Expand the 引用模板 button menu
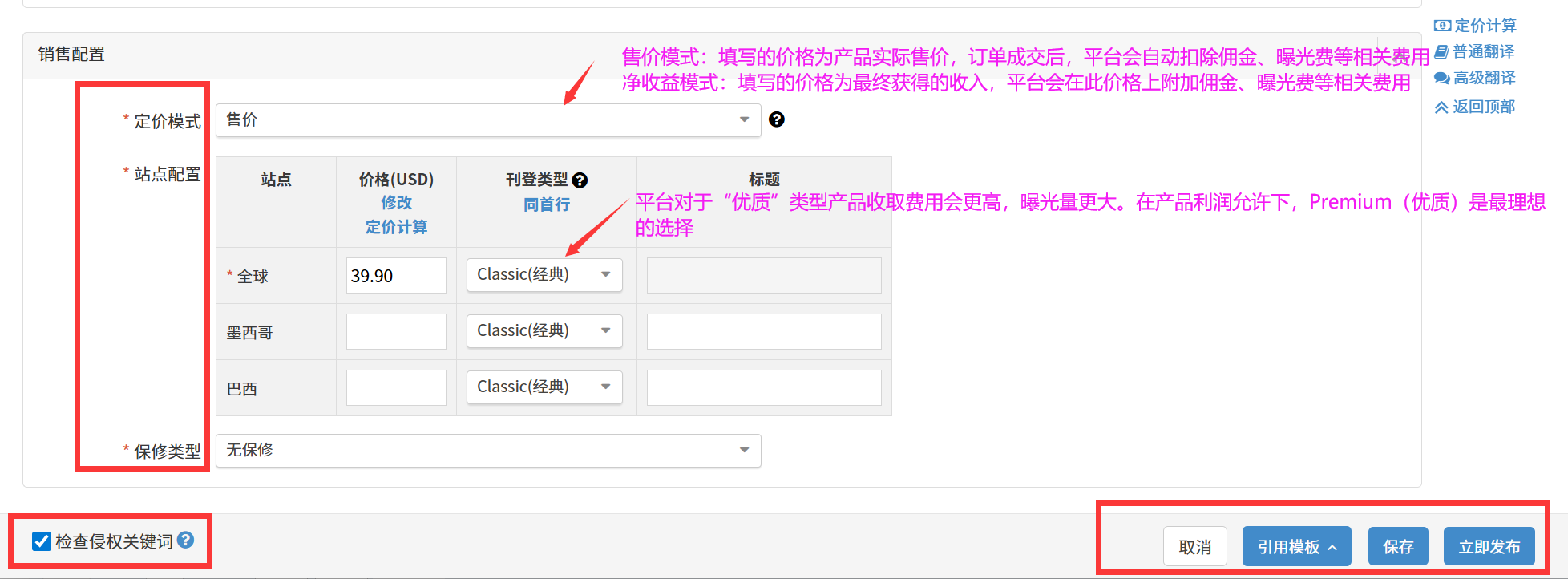The height and width of the screenshot is (579, 1568). tap(1296, 547)
